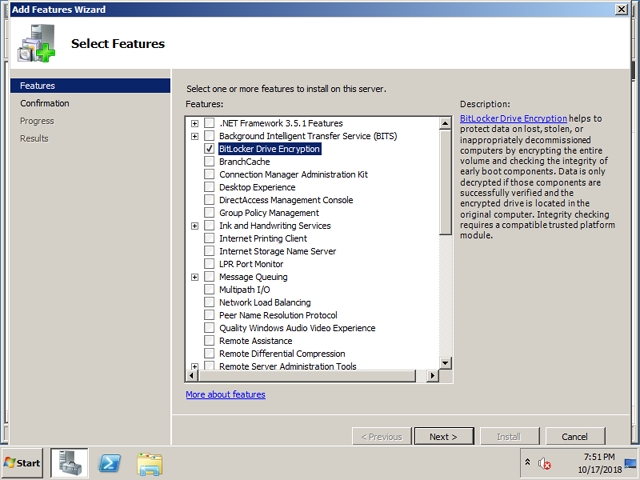Close the Add Features Wizard window
The height and width of the screenshot is (480, 640).
click(x=621, y=9)
